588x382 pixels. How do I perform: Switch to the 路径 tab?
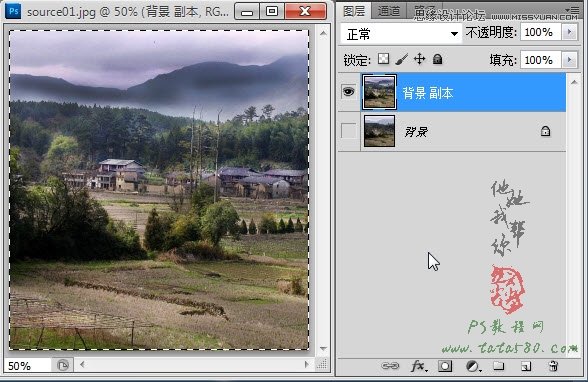point(424,11)
